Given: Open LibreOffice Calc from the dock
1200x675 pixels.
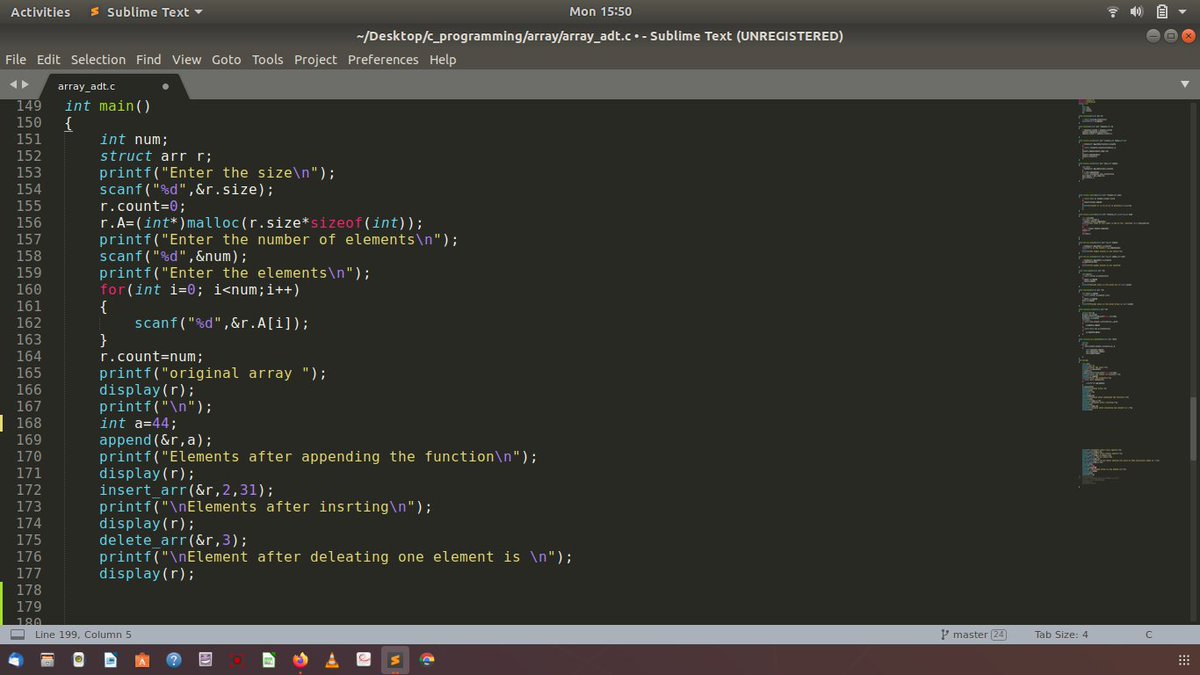Looking at the screenshot, I should [x=269, y=660].
